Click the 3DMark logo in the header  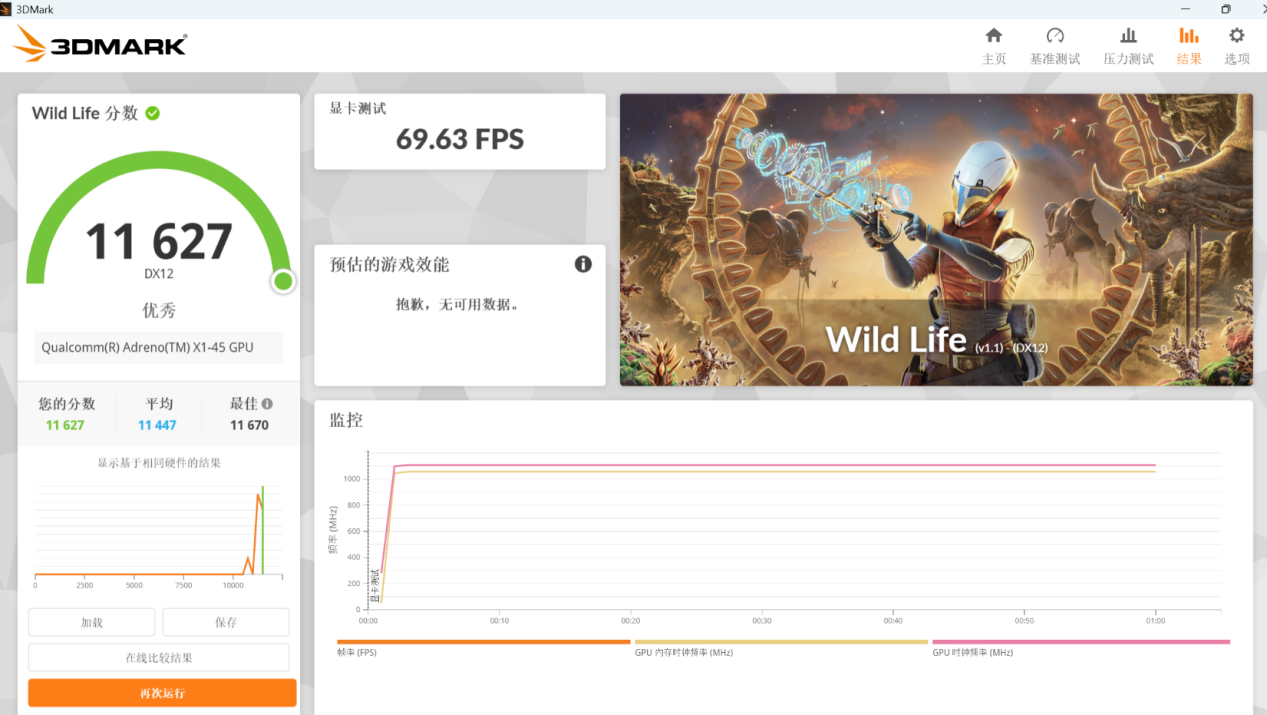(x=100, y=45)
